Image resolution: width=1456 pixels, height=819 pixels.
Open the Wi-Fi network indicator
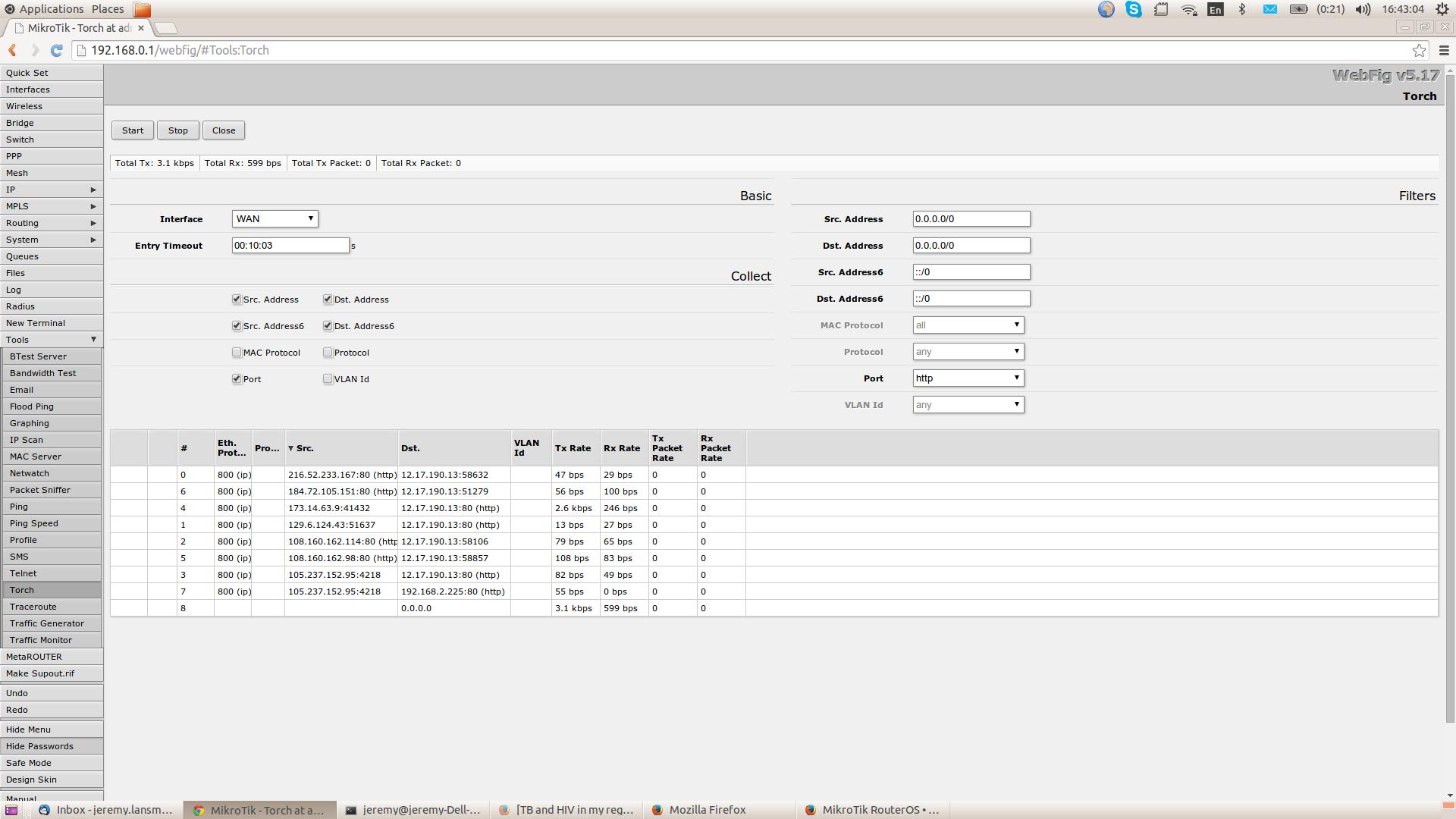pos(1188,9)
